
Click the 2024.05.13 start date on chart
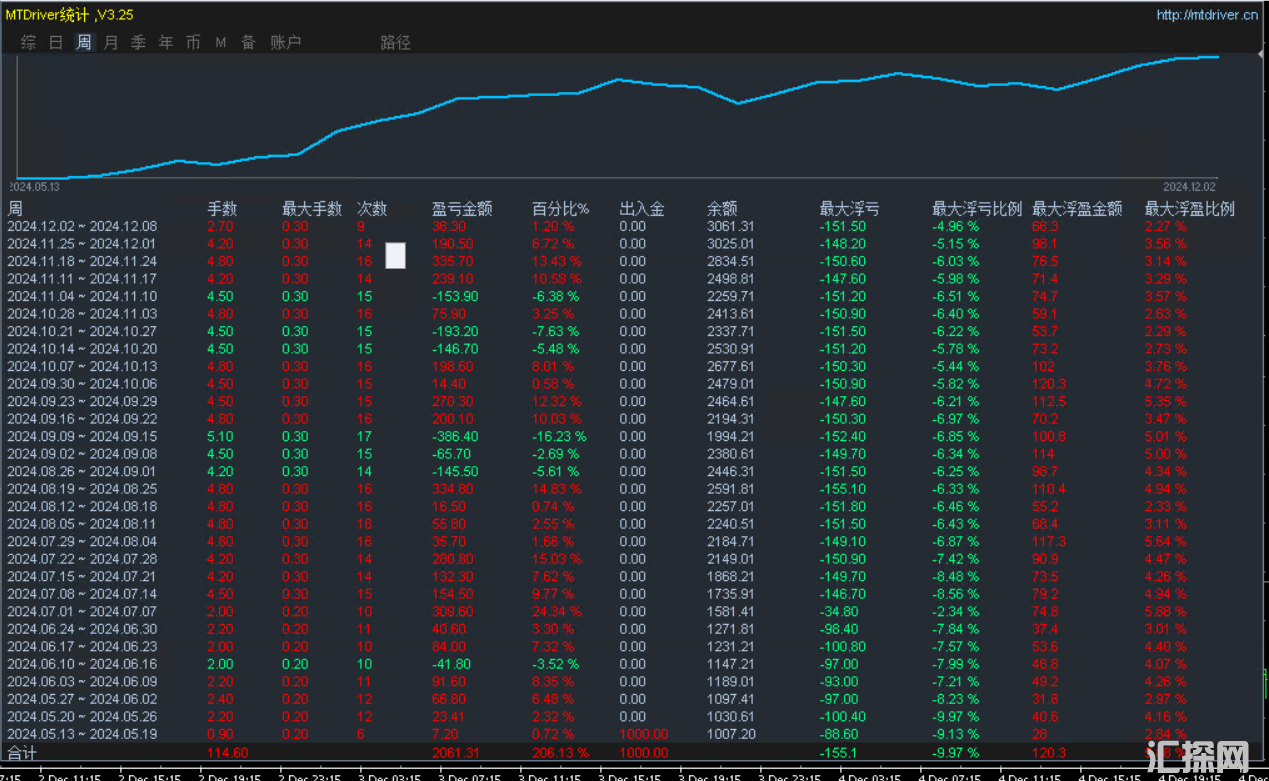(x=34, y=187)
